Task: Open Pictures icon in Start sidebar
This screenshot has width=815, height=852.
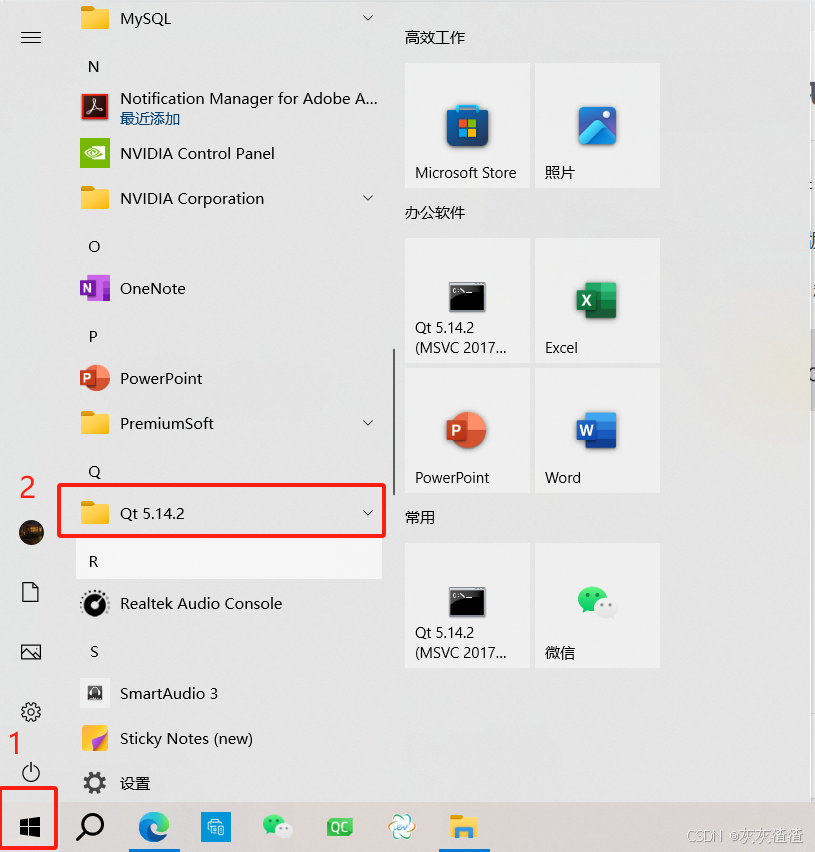Action: (x=31, y=652)
